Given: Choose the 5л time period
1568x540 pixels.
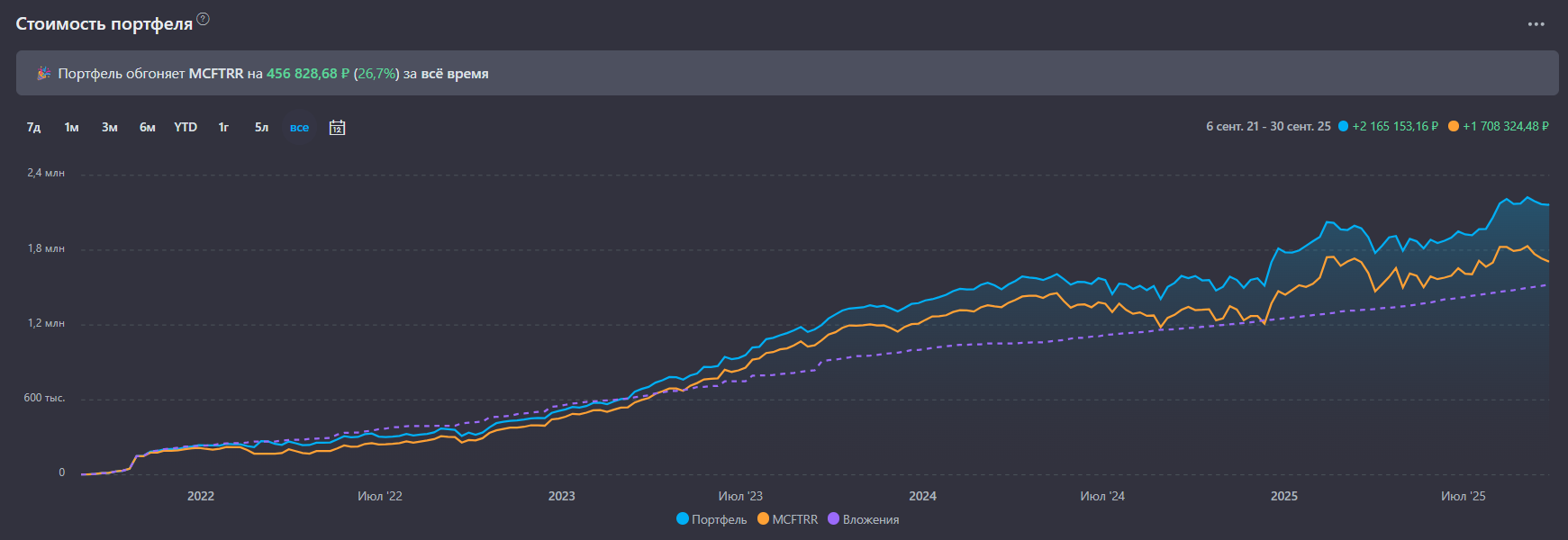Looking at the screenshot, I should coord(261,128).
